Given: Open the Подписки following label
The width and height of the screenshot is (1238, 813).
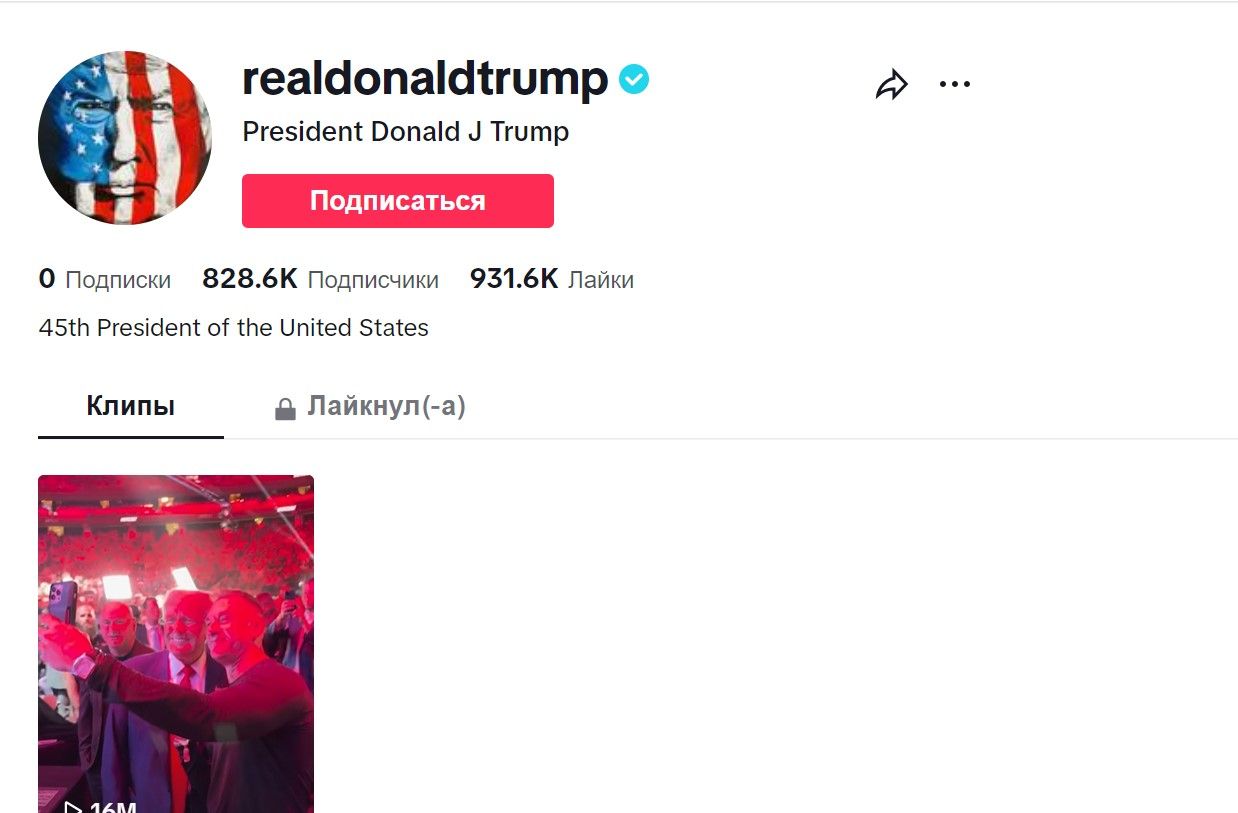Looking at the screenshot, I should 118,280.
